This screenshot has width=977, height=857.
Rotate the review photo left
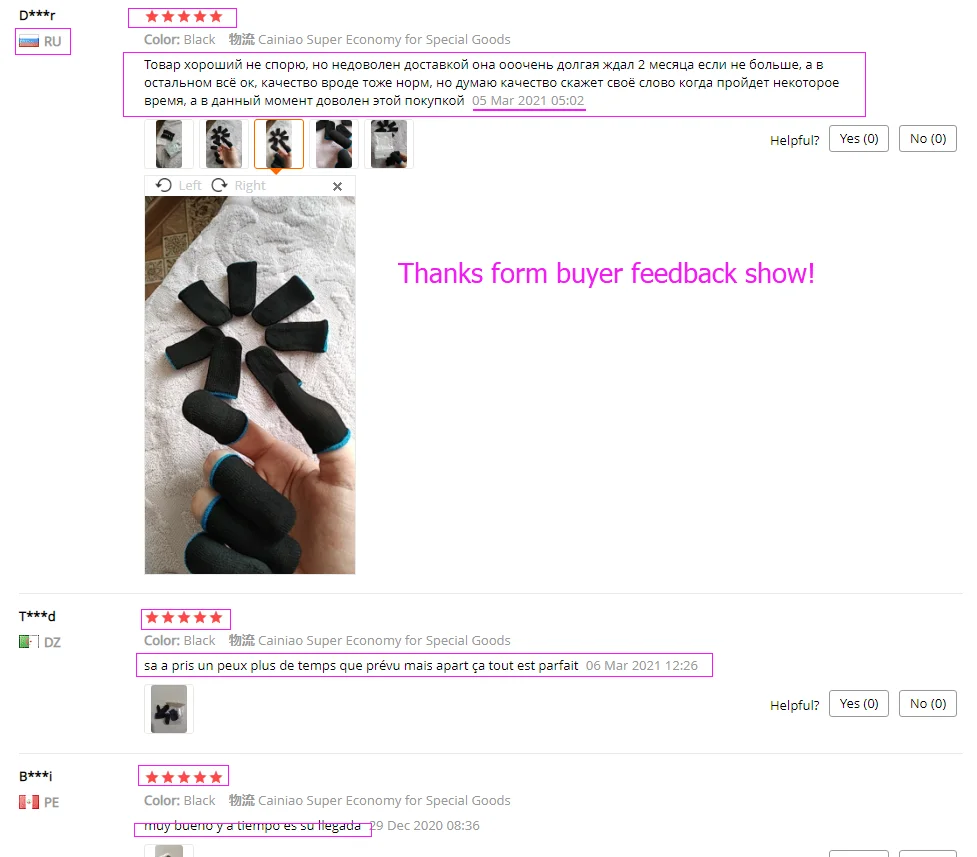pyautogui.click(x=178, y=186)
